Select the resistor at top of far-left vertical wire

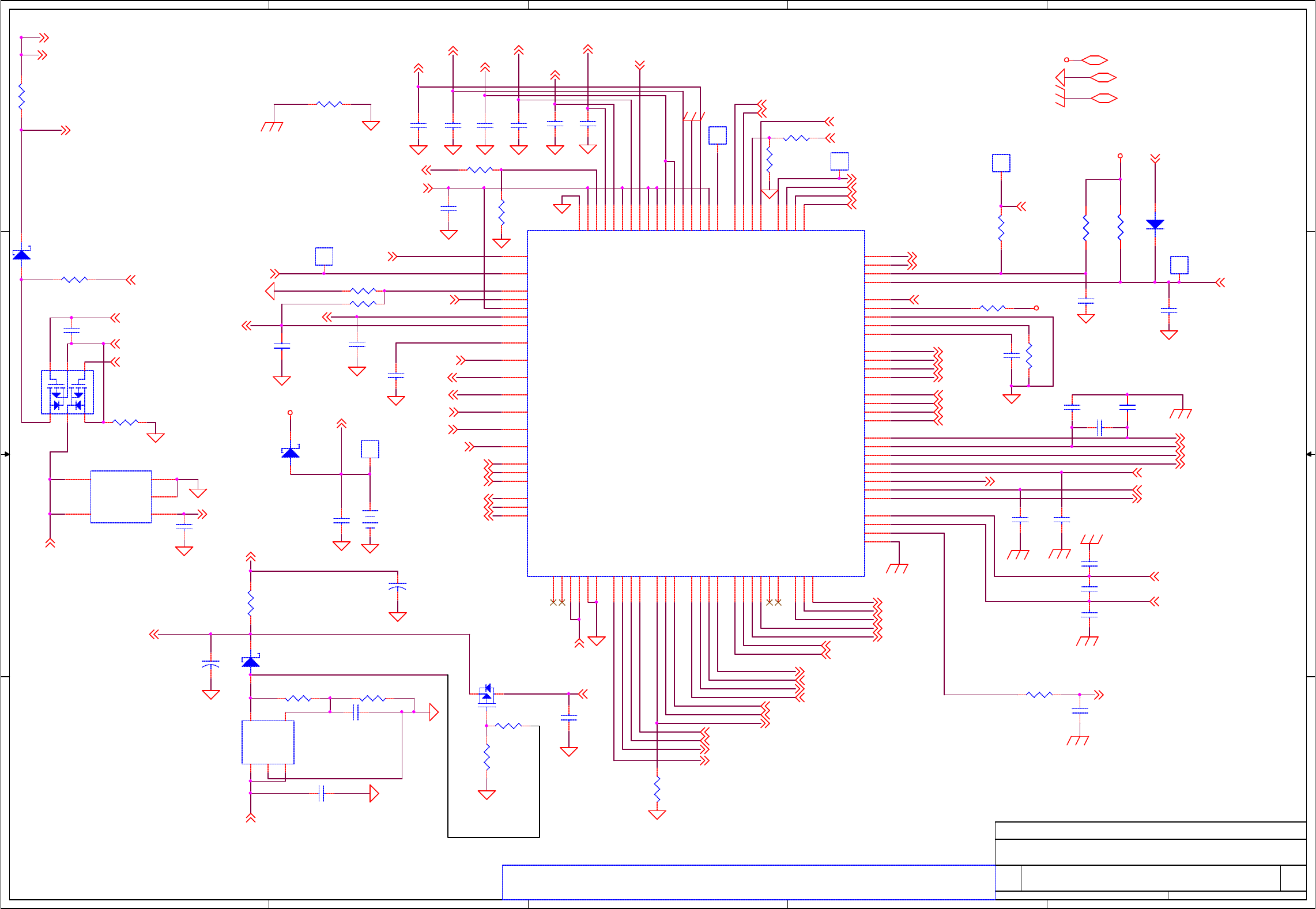(21, 96)
